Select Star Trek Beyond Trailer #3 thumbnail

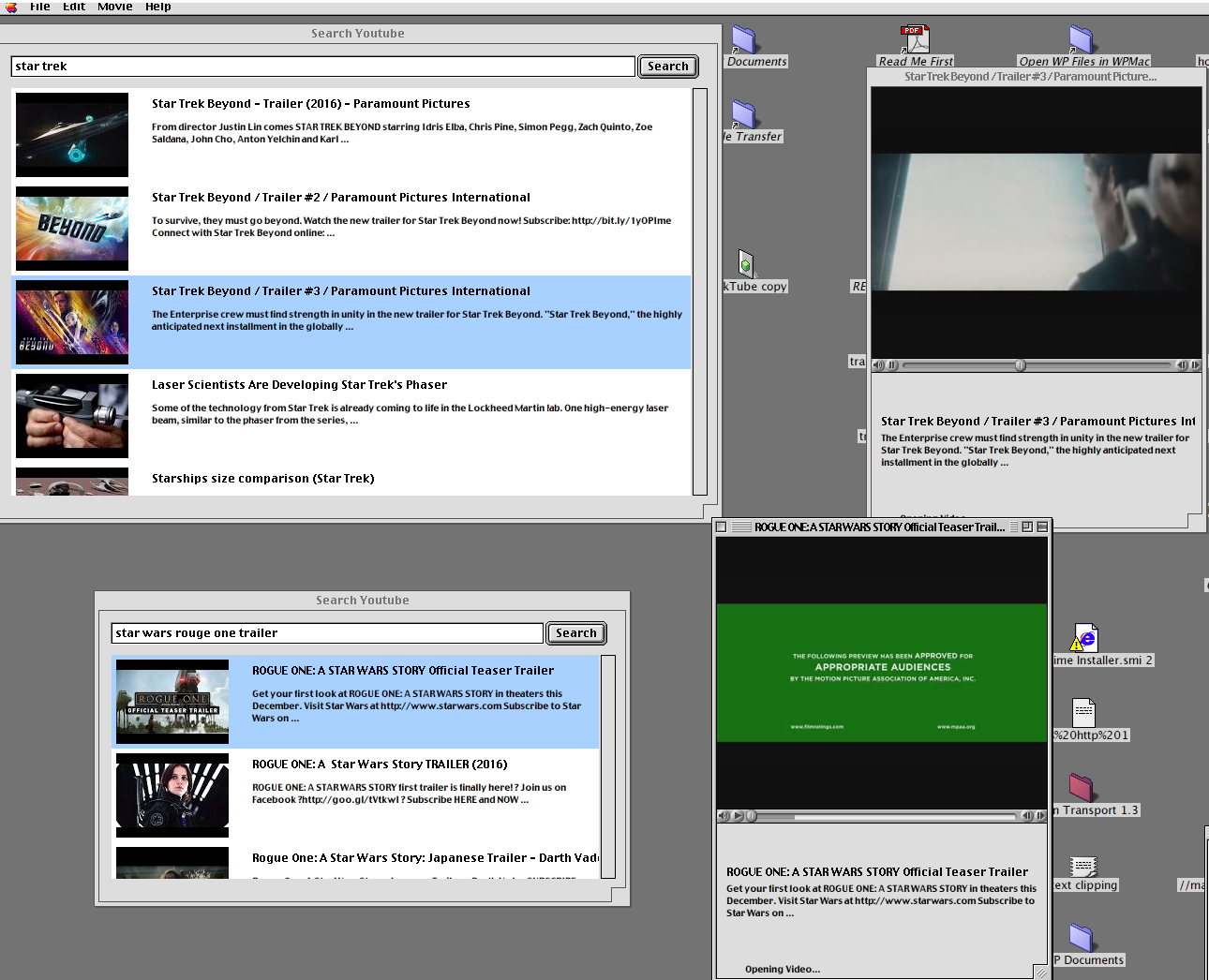(x=72, y=322)
